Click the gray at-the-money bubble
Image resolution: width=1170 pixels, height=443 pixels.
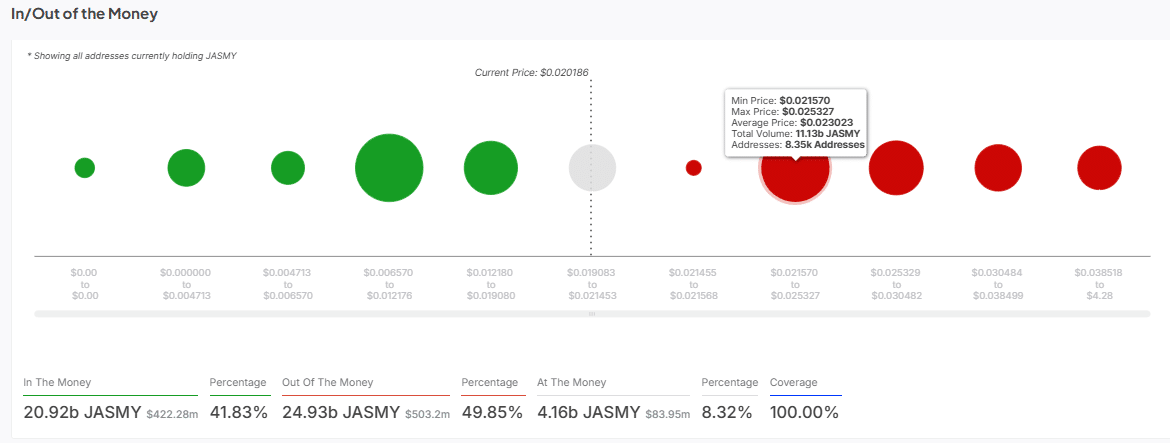click(592, 168)
